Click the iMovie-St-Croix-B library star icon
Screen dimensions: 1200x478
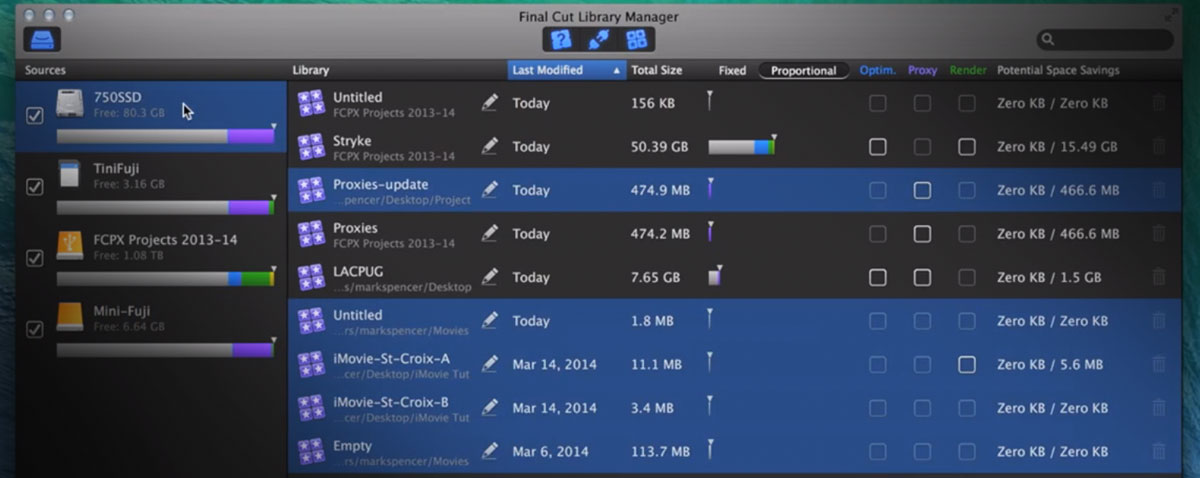[x=311, y=408]
